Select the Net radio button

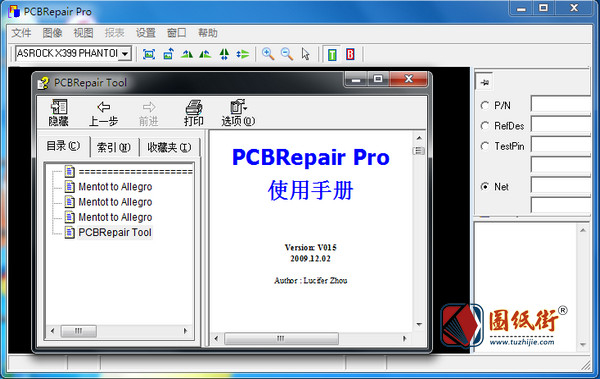pyautogui.click(x=485, y=186)
